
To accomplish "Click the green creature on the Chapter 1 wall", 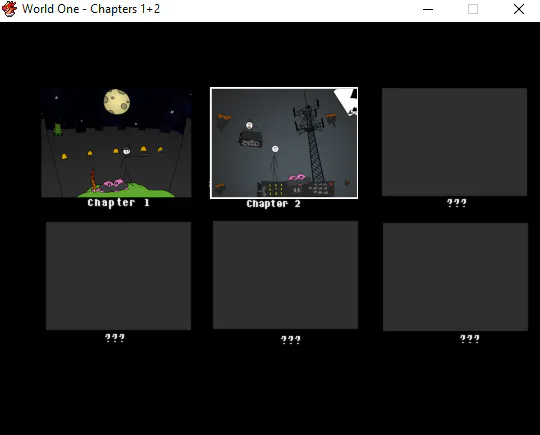I will 58,129.
